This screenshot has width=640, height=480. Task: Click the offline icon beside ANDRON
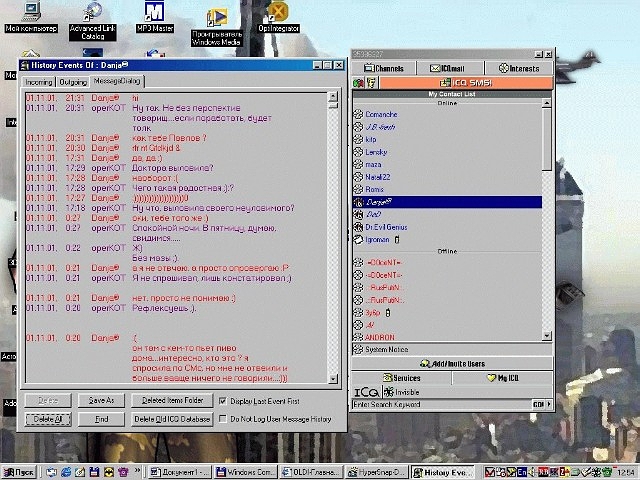click(358, 337)
